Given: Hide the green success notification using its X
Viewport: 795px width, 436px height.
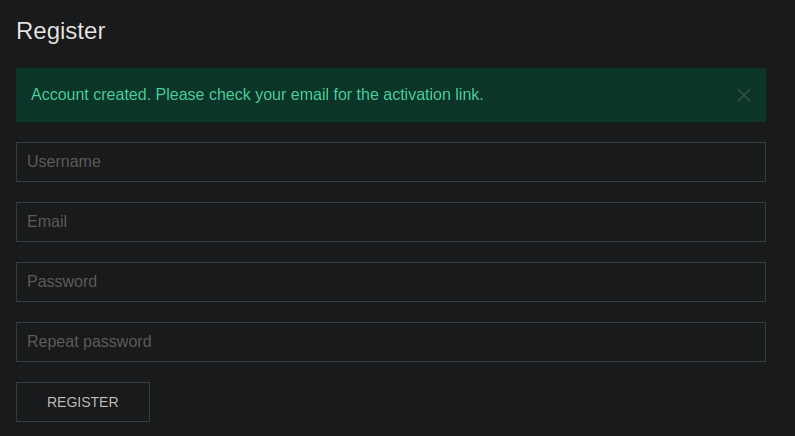Looking at the screenshot, I should point(743,95).
